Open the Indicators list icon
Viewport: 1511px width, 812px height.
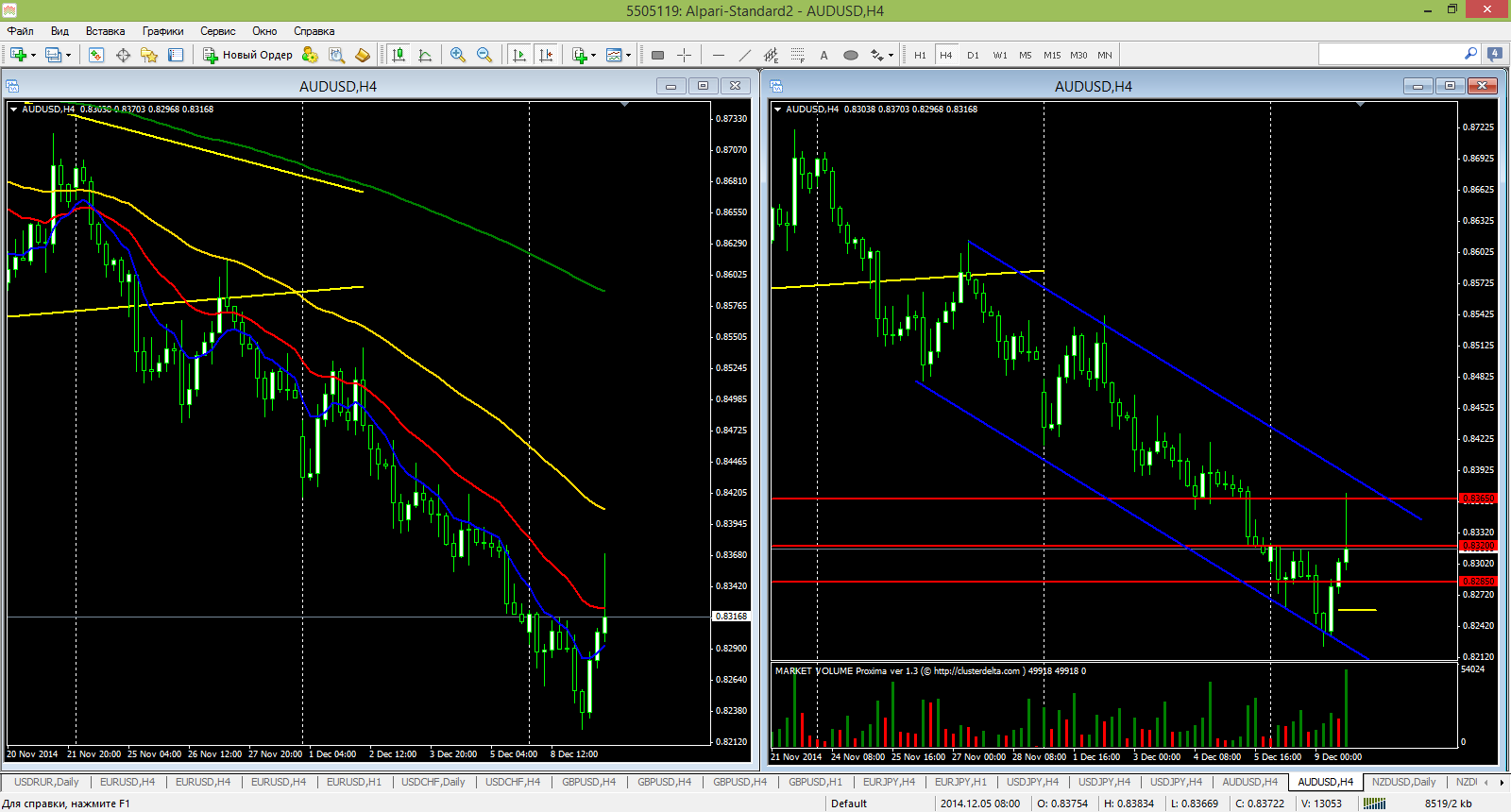tap(580, 55)
